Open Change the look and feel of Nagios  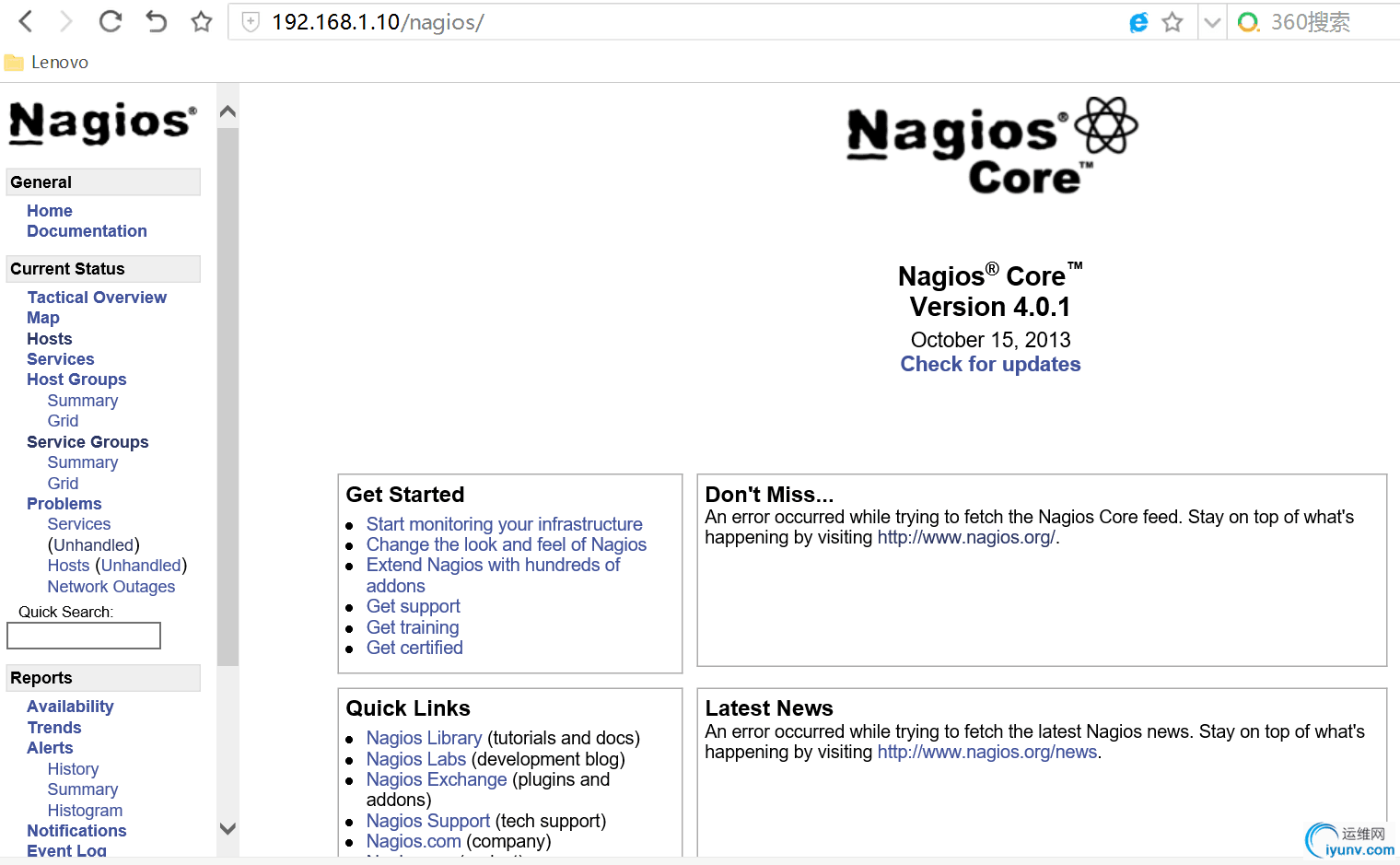tap(507, 544)
